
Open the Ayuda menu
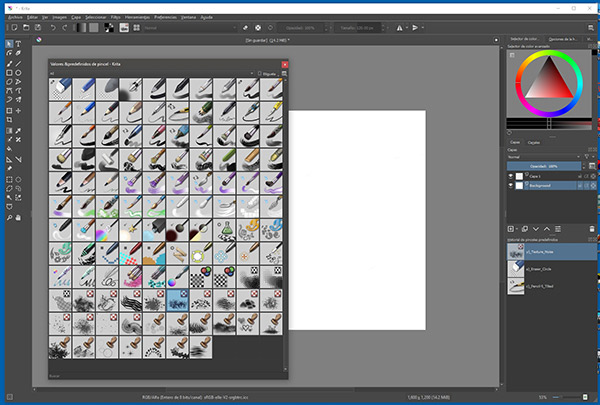pos(206,17)
